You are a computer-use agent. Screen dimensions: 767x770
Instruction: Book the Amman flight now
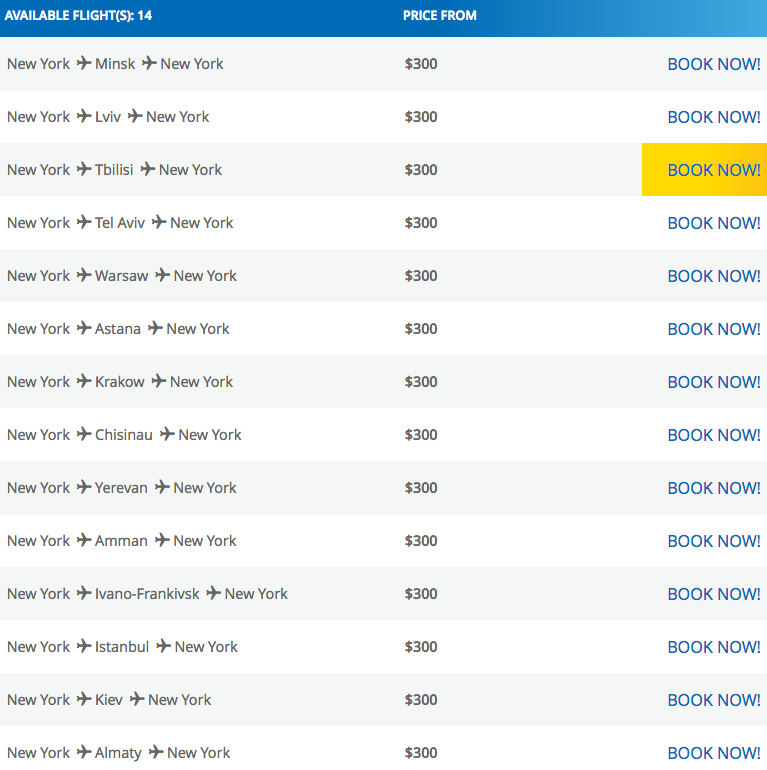713,541
